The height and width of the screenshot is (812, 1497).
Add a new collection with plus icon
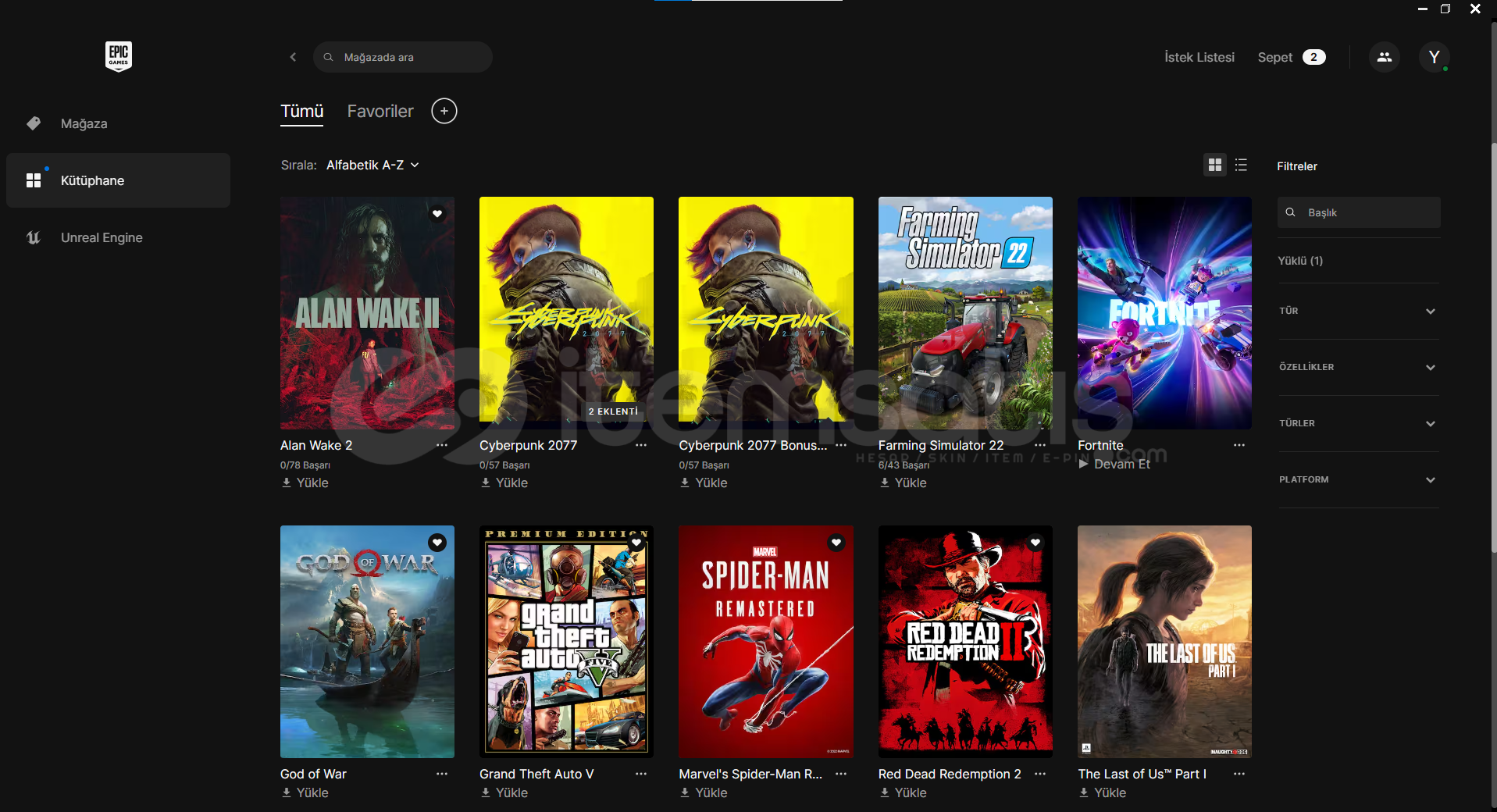coord(444,111)
